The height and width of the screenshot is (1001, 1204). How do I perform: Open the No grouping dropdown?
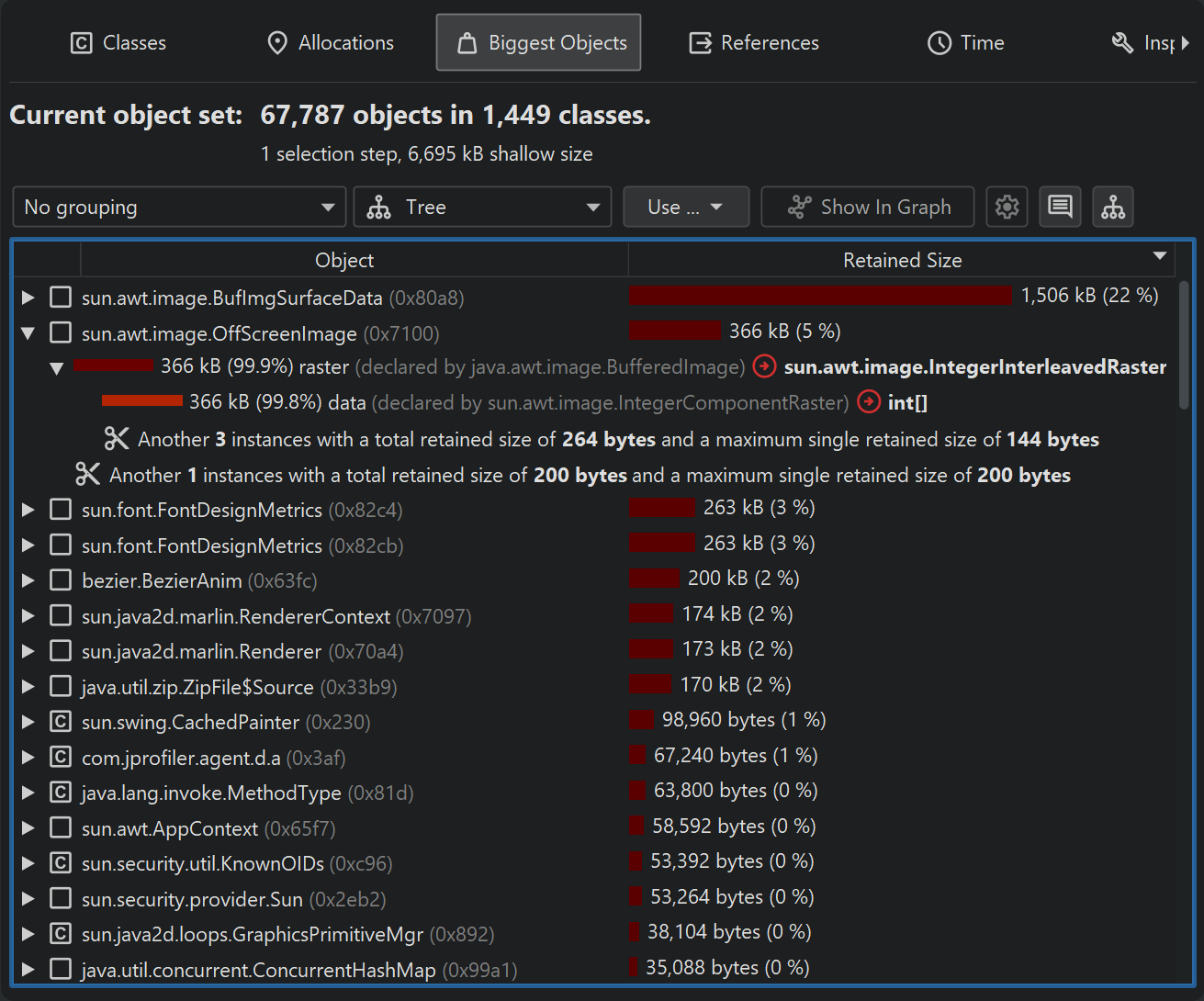[179, 207]
